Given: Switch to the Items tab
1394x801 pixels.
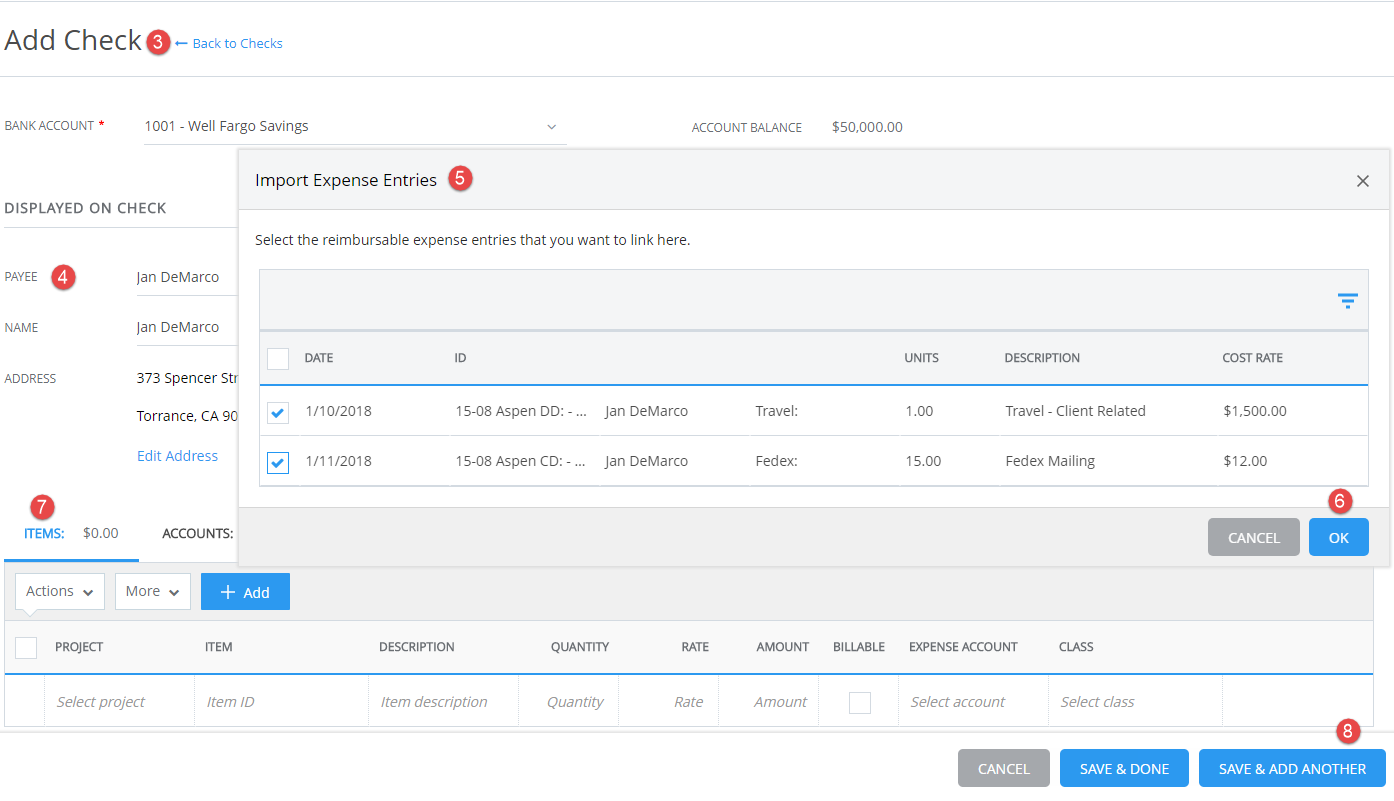Looking at the screenshot, I should coord(71,534).
